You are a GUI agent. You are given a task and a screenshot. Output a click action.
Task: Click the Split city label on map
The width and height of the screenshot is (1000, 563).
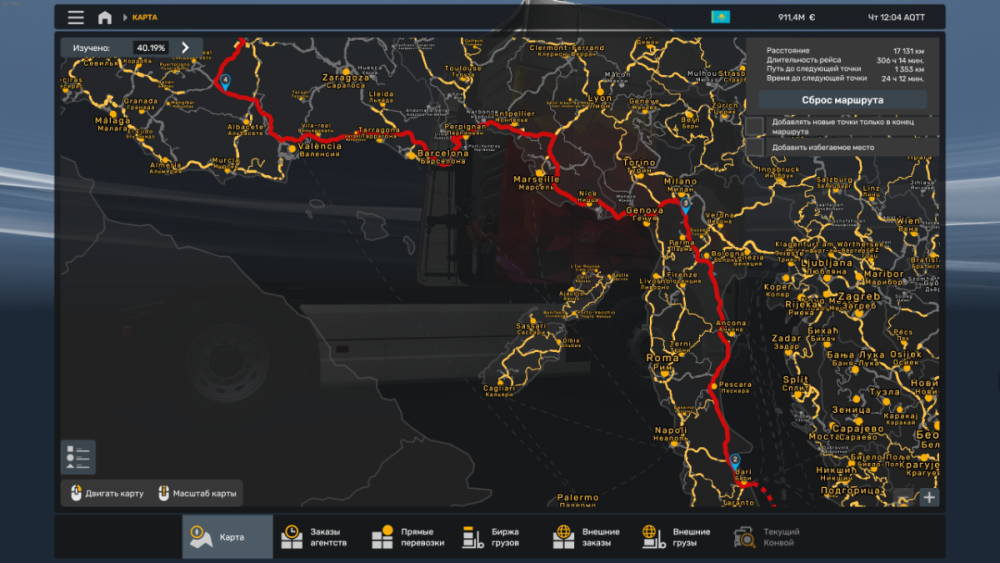796,380
